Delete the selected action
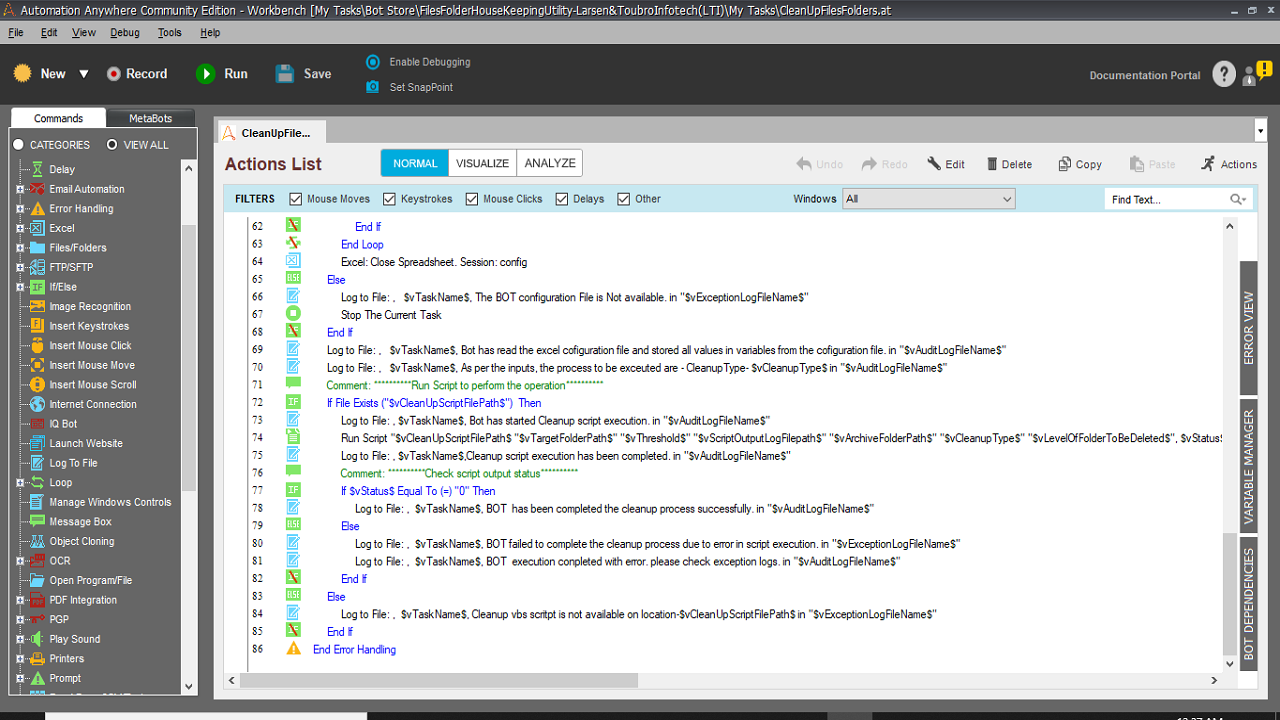1280x720 pixels. coord(1009,164)
